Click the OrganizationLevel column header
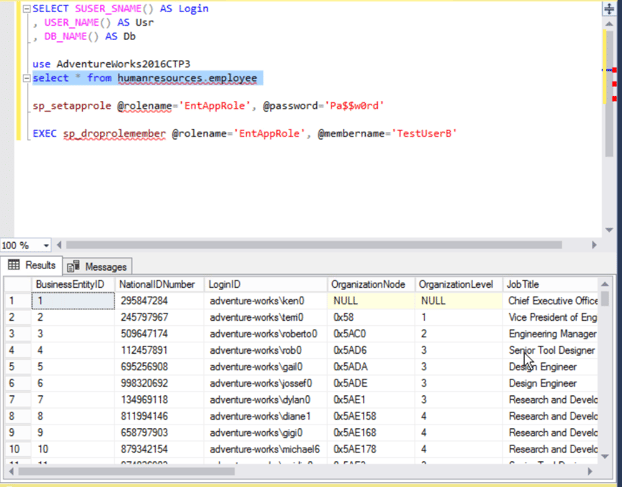622x487 pixels. [458, 285]
